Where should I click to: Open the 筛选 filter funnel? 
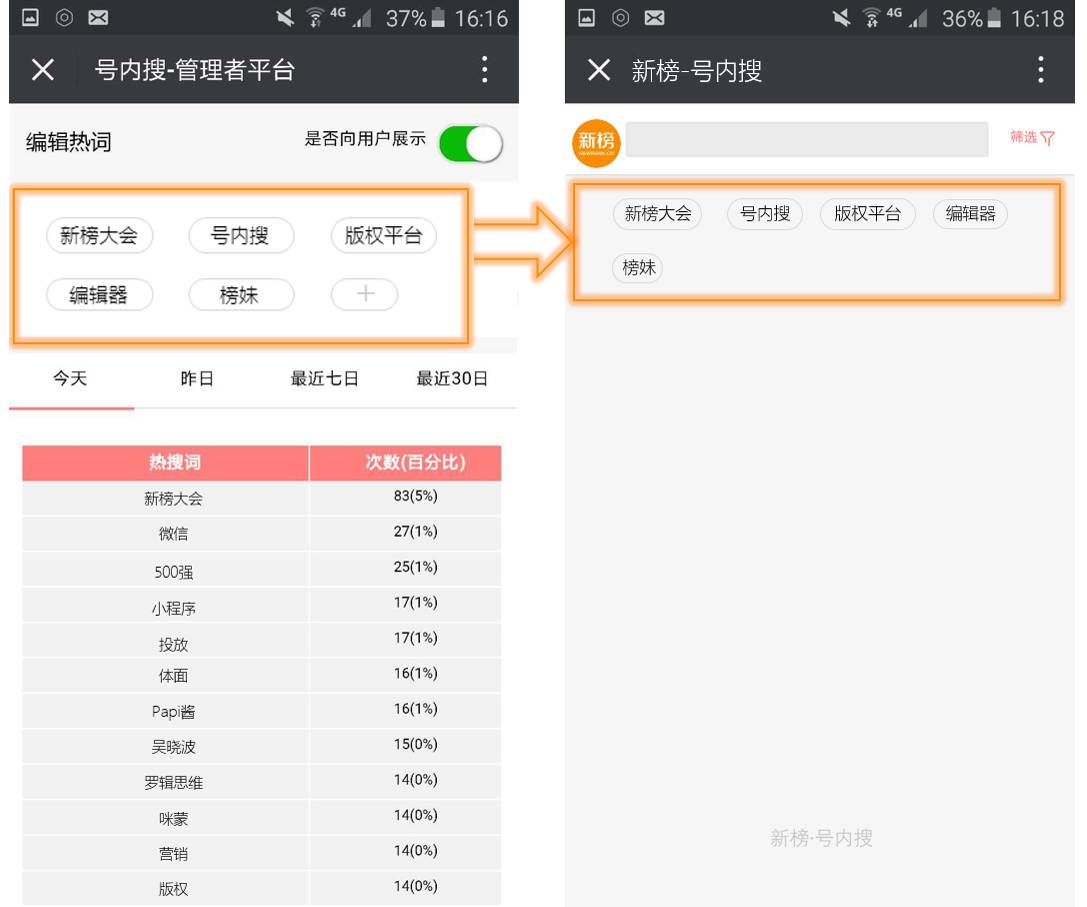coord(1033,138)
